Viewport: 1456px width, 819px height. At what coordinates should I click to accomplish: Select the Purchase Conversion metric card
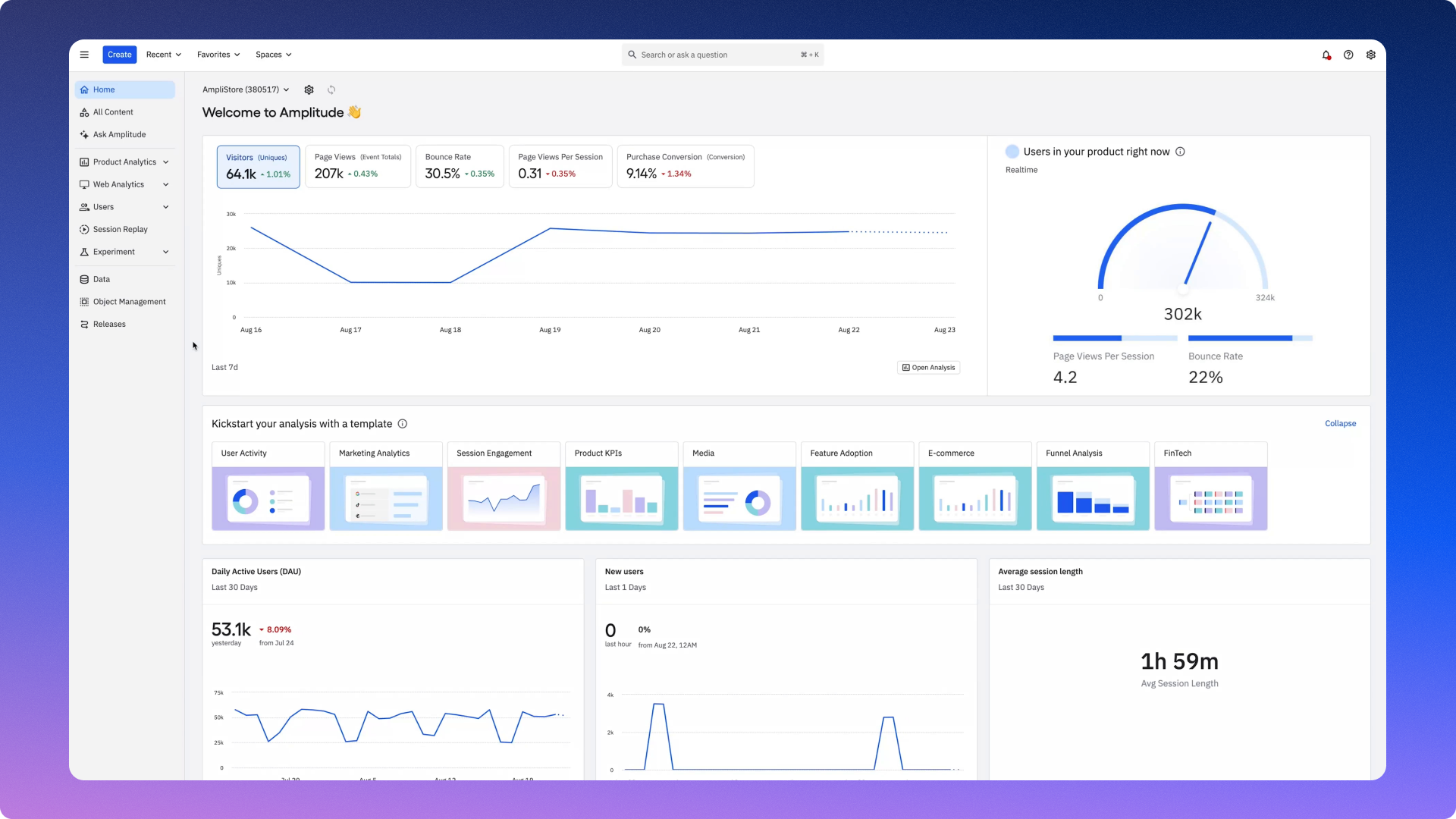[x=686, y=166]
